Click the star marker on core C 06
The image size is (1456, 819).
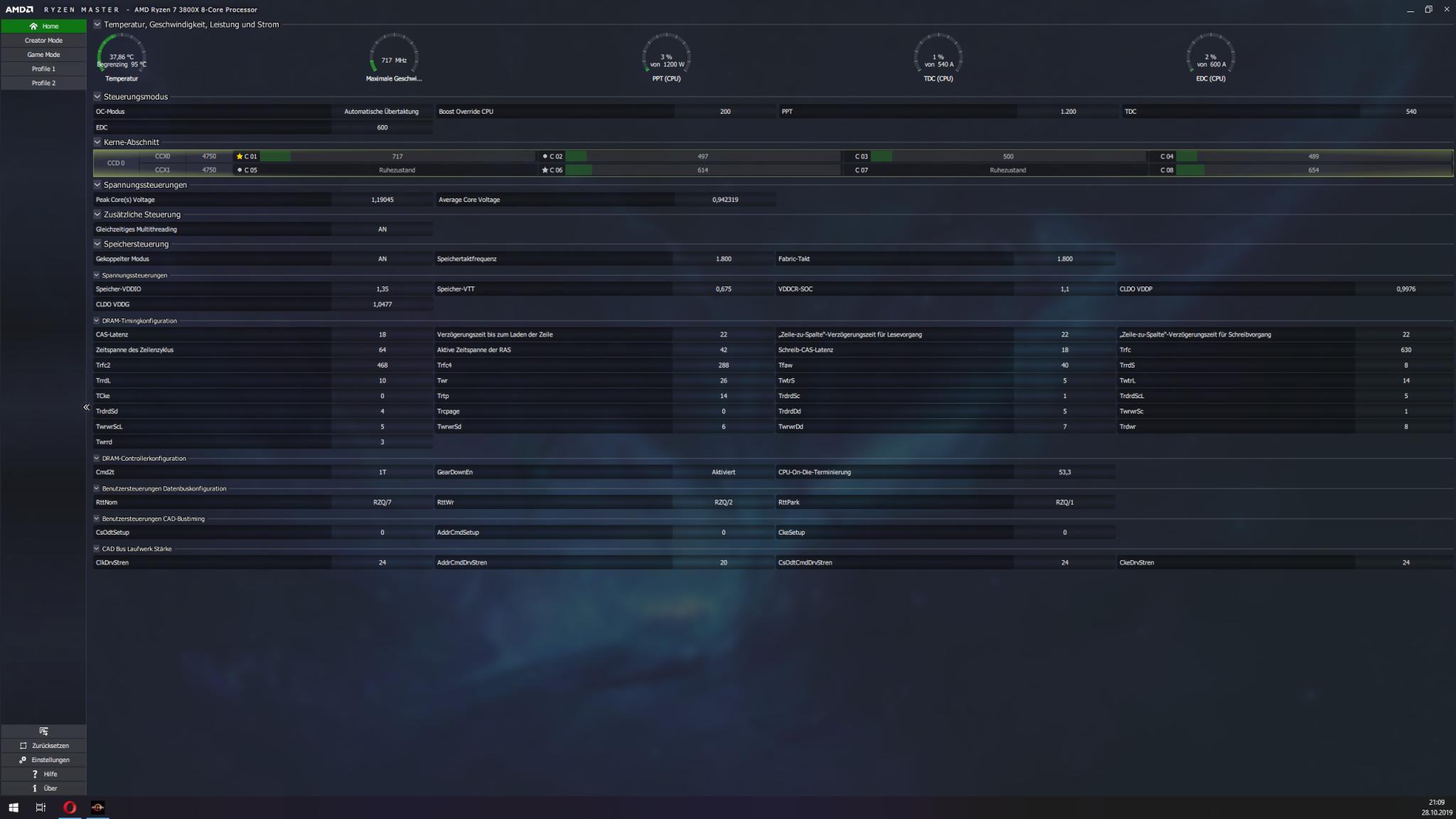pyautogui.click(x=545, y=171)
